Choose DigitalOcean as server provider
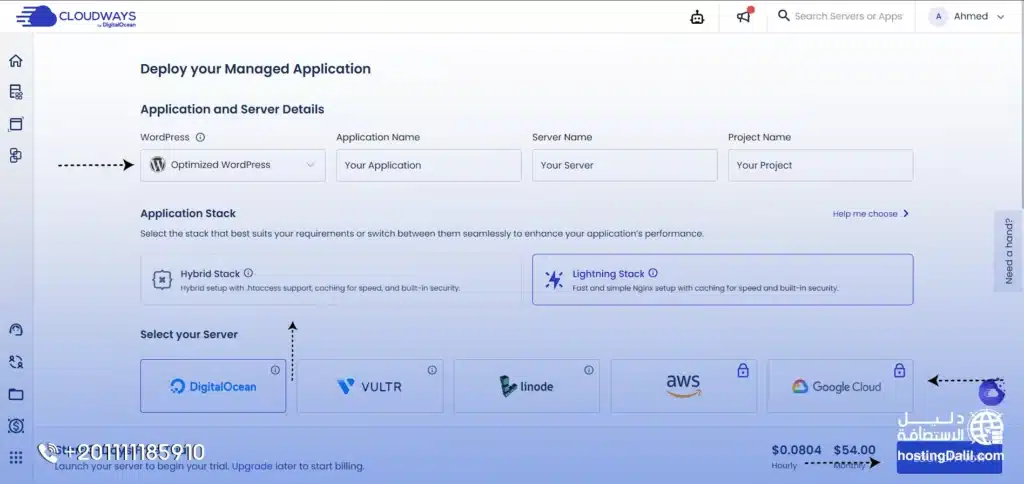Screen dimensions: 1024x484 213,386
